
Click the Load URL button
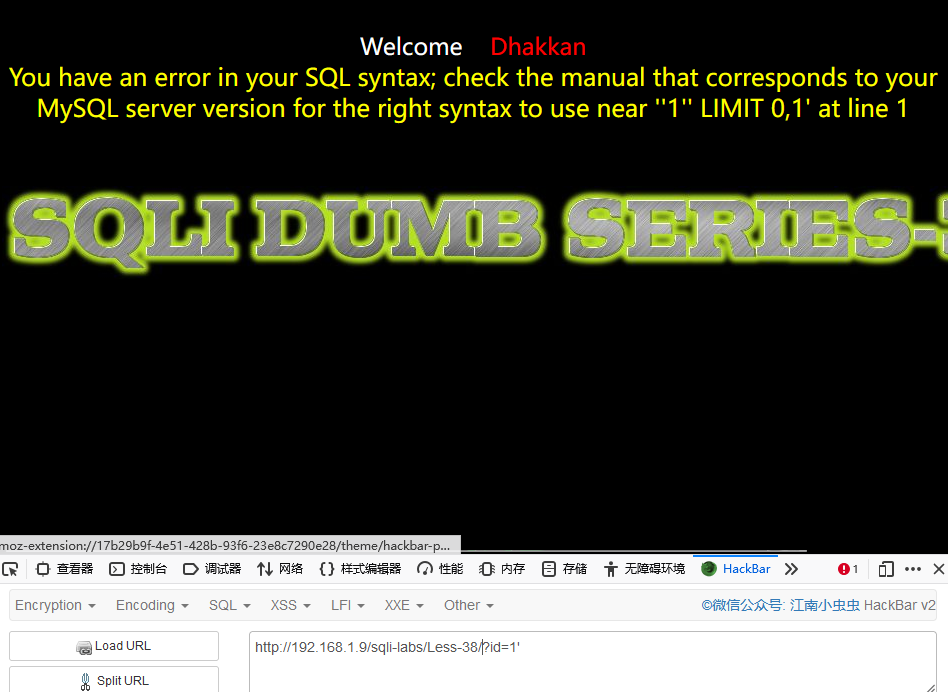(x=114, y=646)
